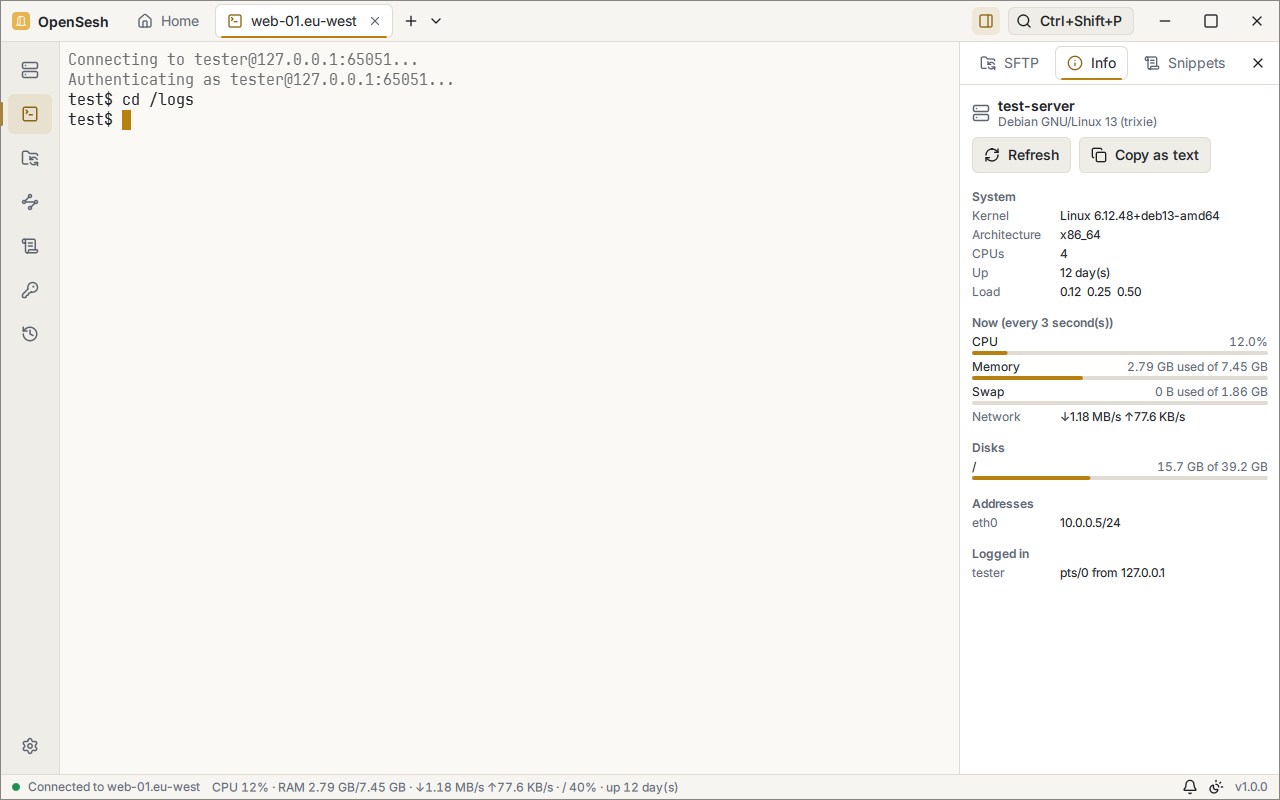1280x800 pixels.
Task: Switch to the Home tab
Action: point(168,21)
